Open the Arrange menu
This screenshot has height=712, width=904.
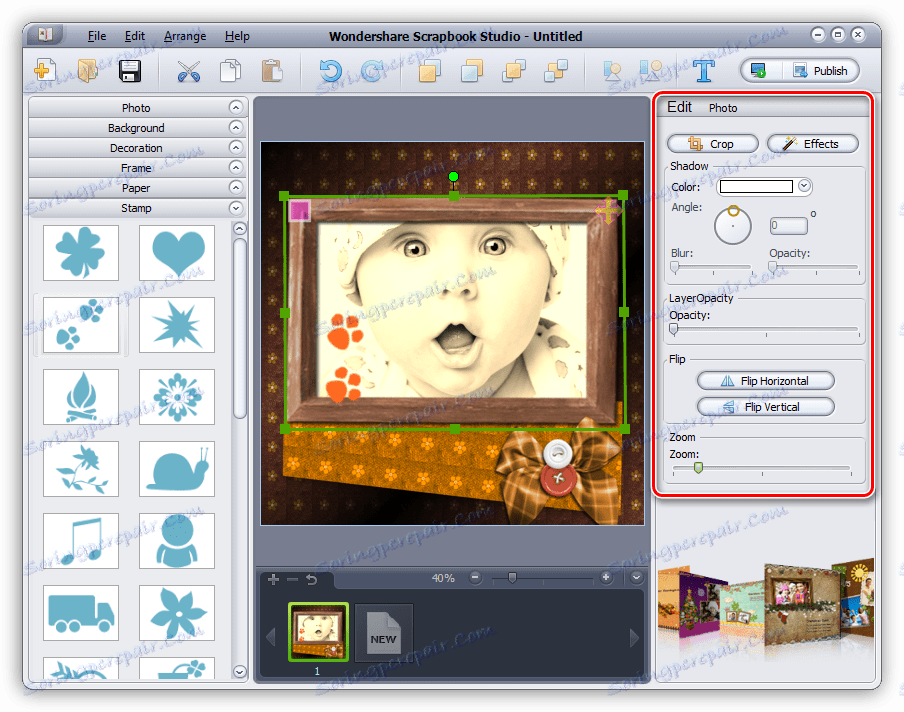(x=184, y=36)
